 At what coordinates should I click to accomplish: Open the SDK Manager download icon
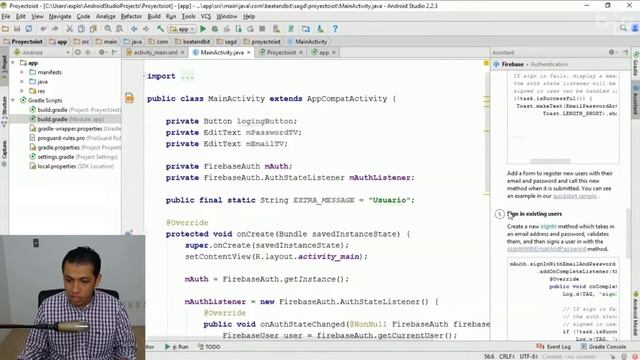pos(320,29)
